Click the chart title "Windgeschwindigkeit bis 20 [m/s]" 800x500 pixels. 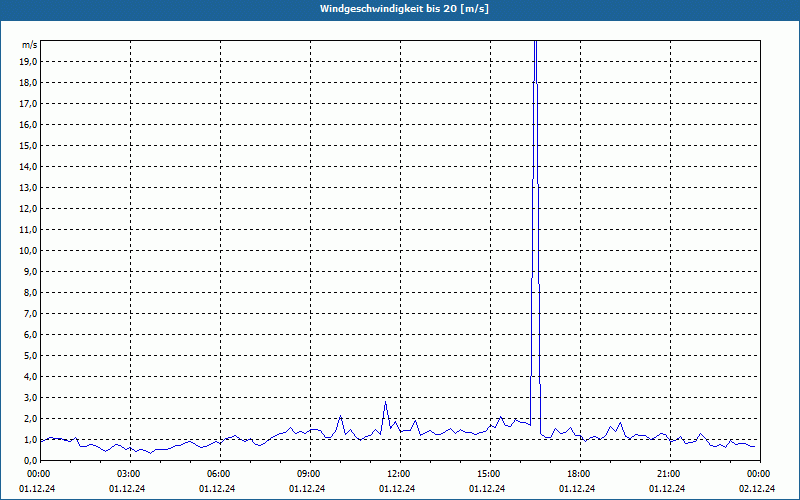[404, 9]
